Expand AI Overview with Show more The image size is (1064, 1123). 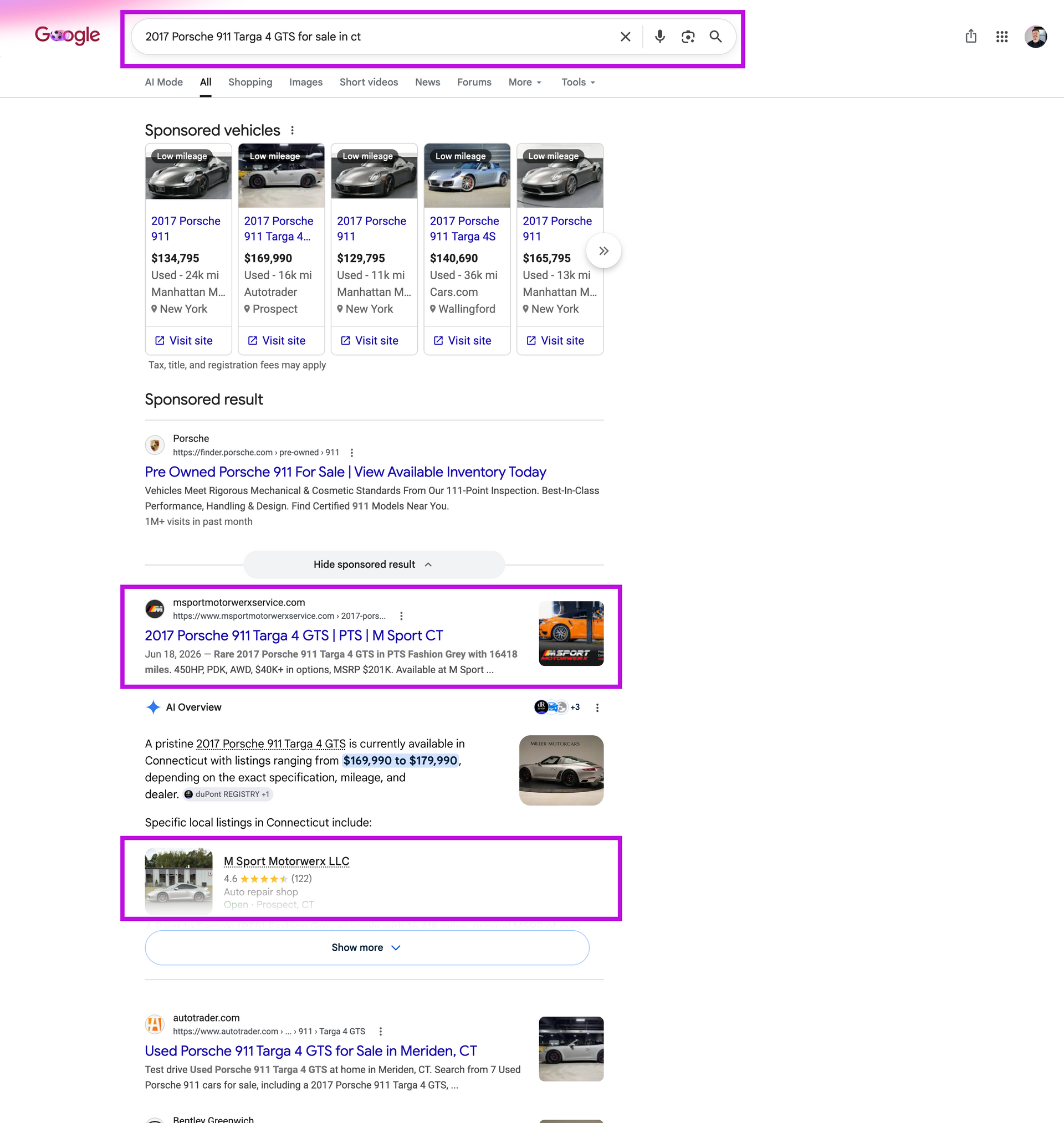367,948
